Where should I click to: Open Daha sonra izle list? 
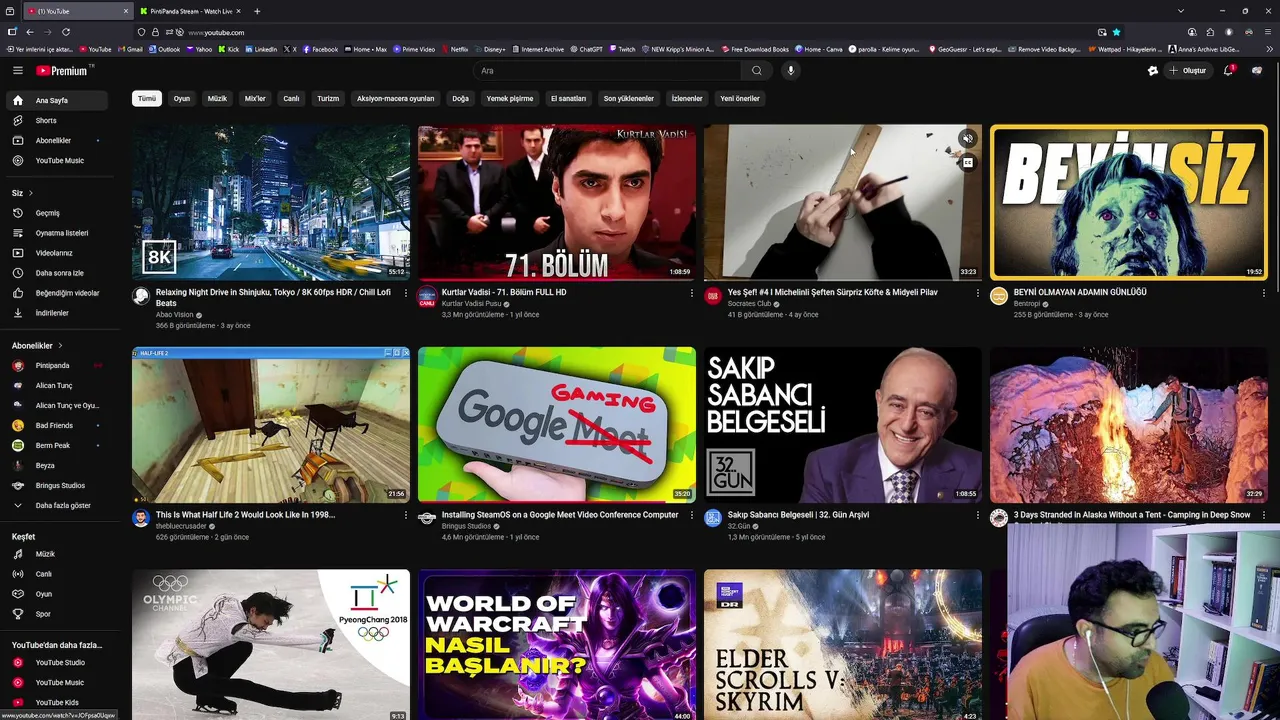coord(57,273)
